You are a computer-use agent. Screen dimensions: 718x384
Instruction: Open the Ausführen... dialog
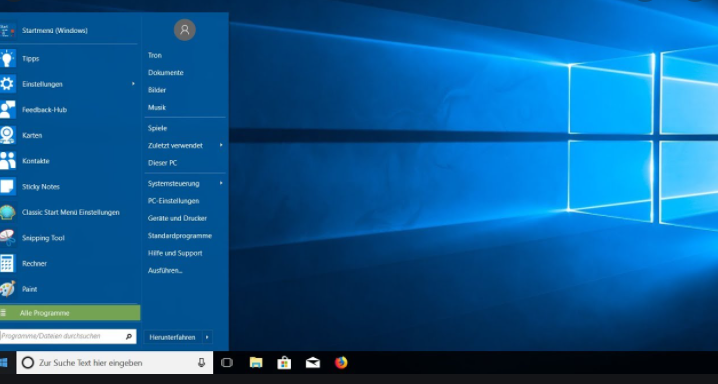[x=165, y=270]
